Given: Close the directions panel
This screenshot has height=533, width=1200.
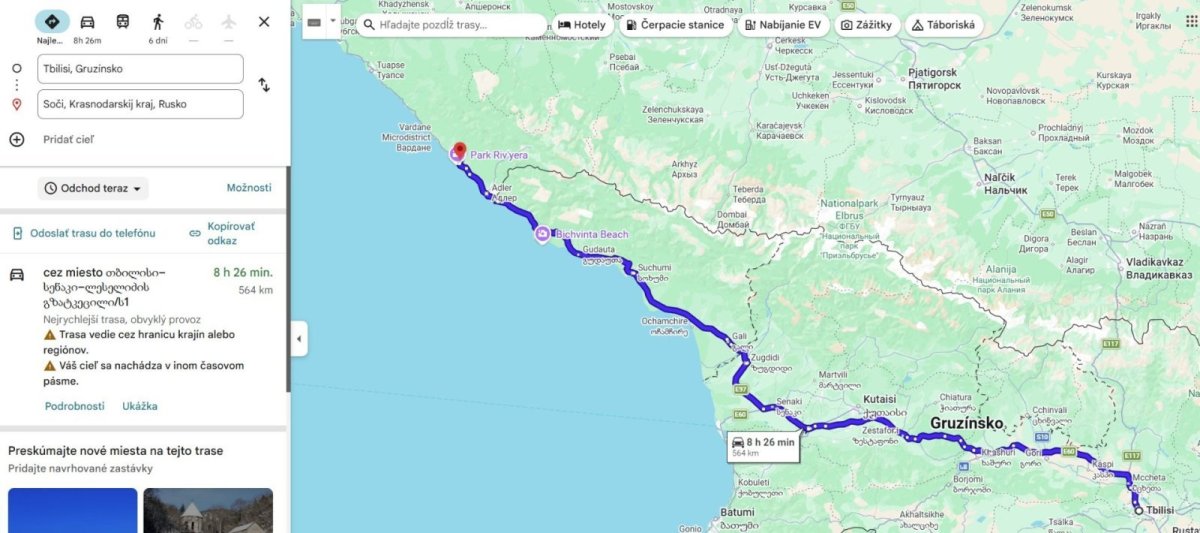Looking at the screenshot, I should (264, 21).
